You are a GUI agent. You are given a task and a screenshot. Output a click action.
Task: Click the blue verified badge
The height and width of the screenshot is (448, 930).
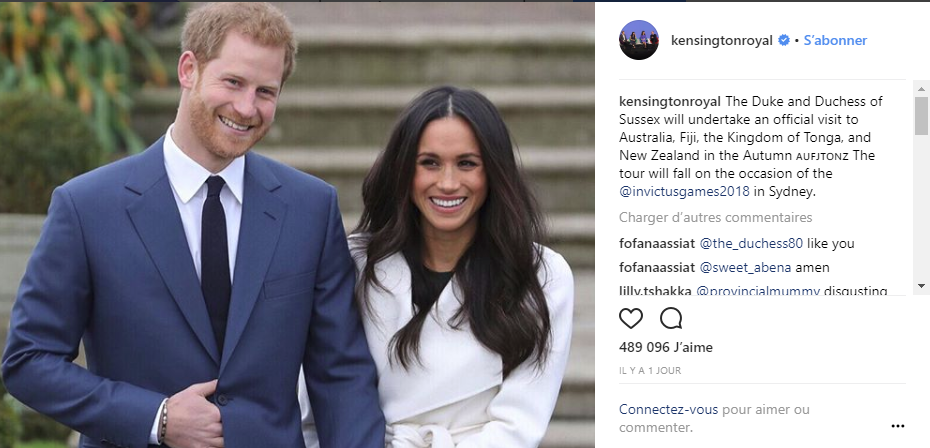[784, 40]
